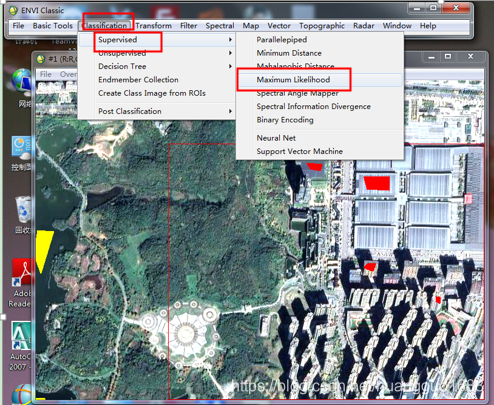
Task: Minimize display window #1
Action: 431,57
